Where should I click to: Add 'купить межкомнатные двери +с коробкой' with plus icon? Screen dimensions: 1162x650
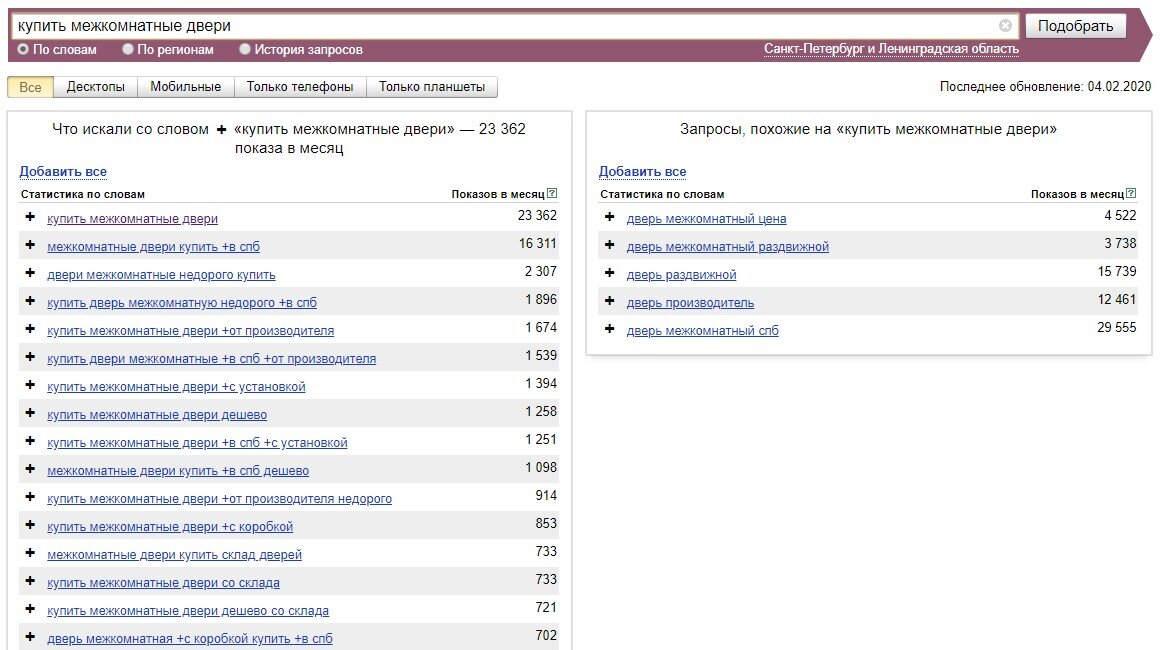pyautogui.click(x=30, y=525)
